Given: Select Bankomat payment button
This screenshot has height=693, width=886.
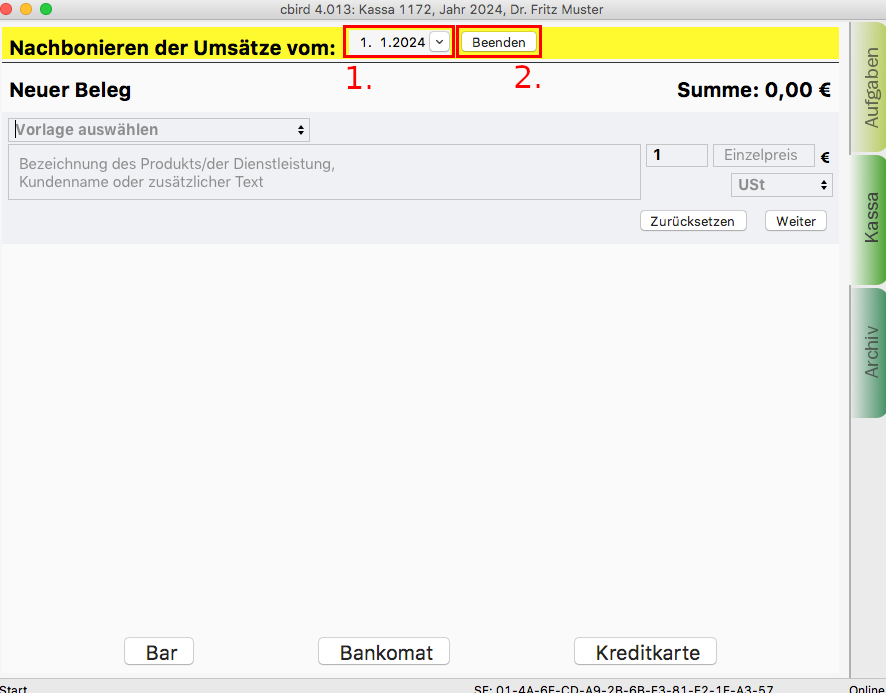Looking at the screenshot, I should (384, 652).
